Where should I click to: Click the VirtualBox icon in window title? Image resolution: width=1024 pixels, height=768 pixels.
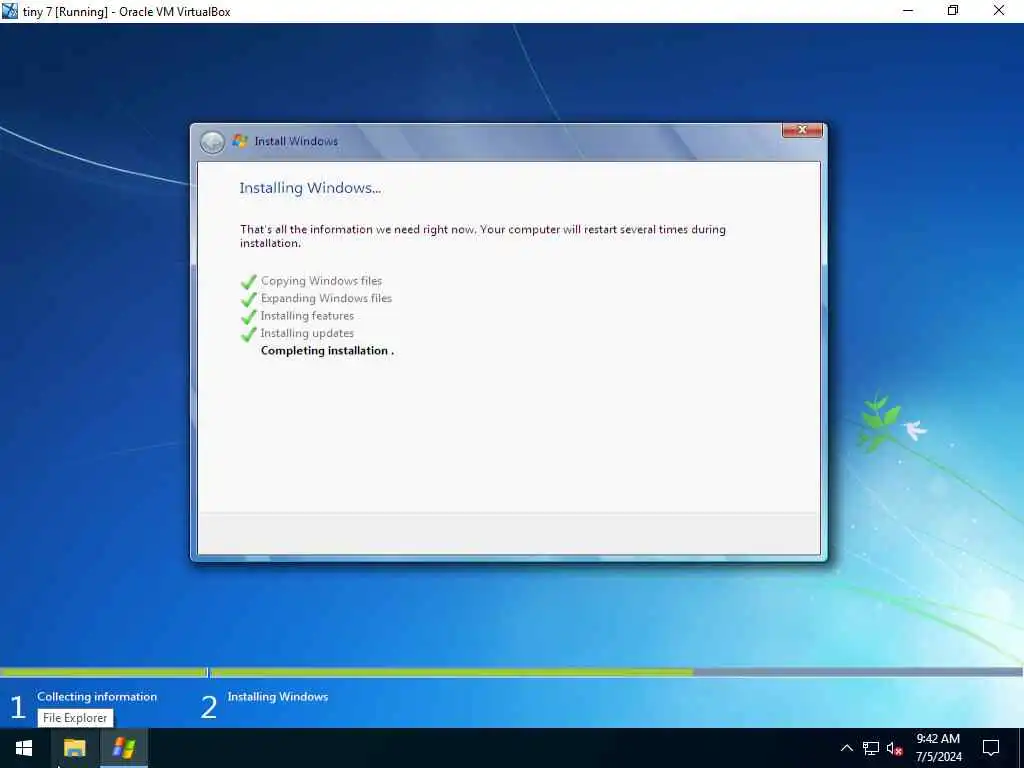10,11
